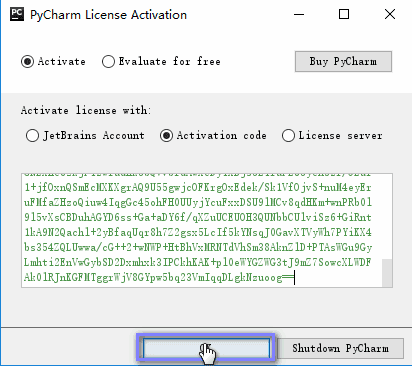Click the code line starting 'Lmhti2EnVwGyb'

pyautogui.click(x=198, y=262)
